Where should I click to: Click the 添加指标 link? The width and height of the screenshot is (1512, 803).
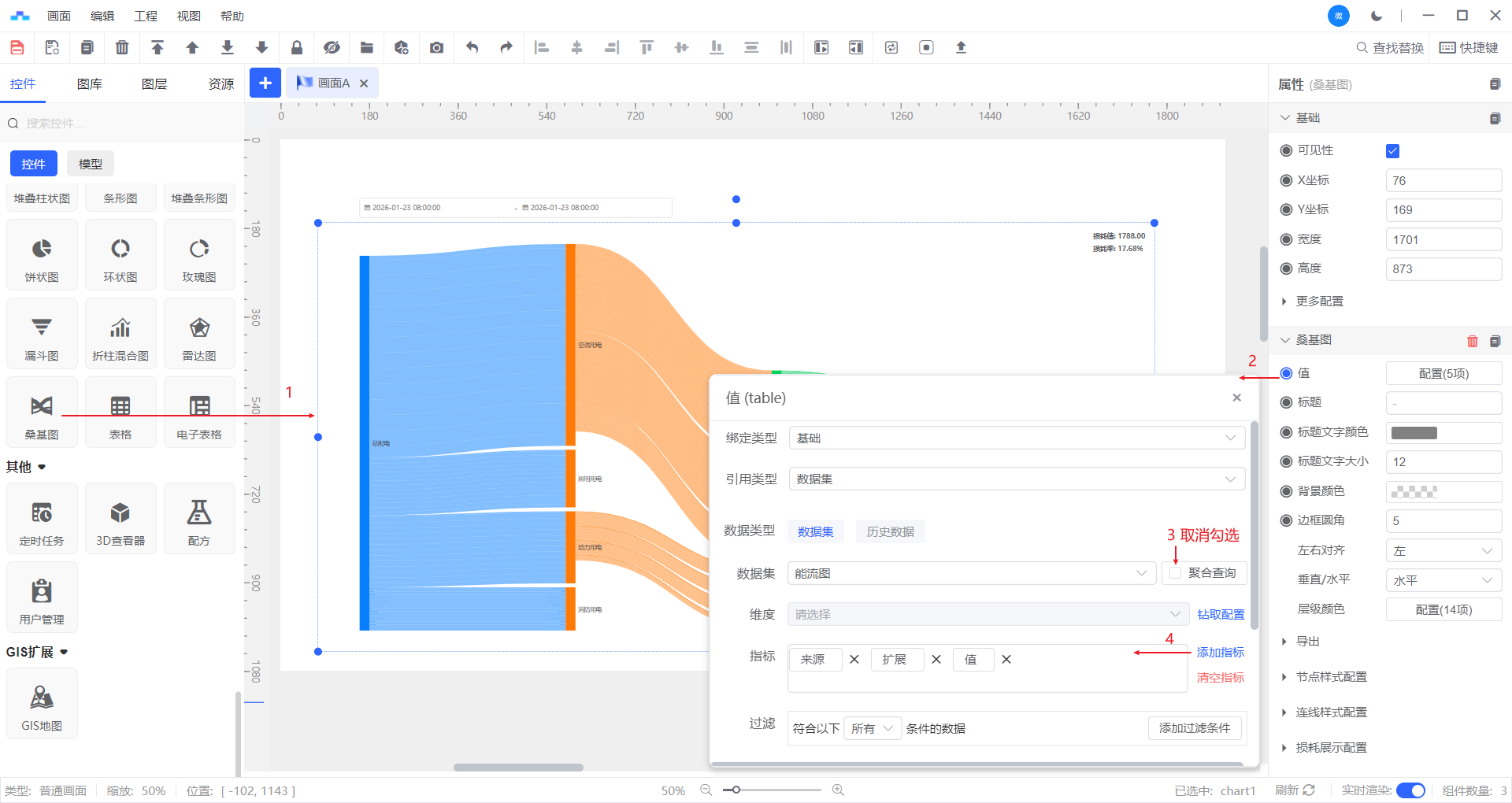tap(1220, 653)
